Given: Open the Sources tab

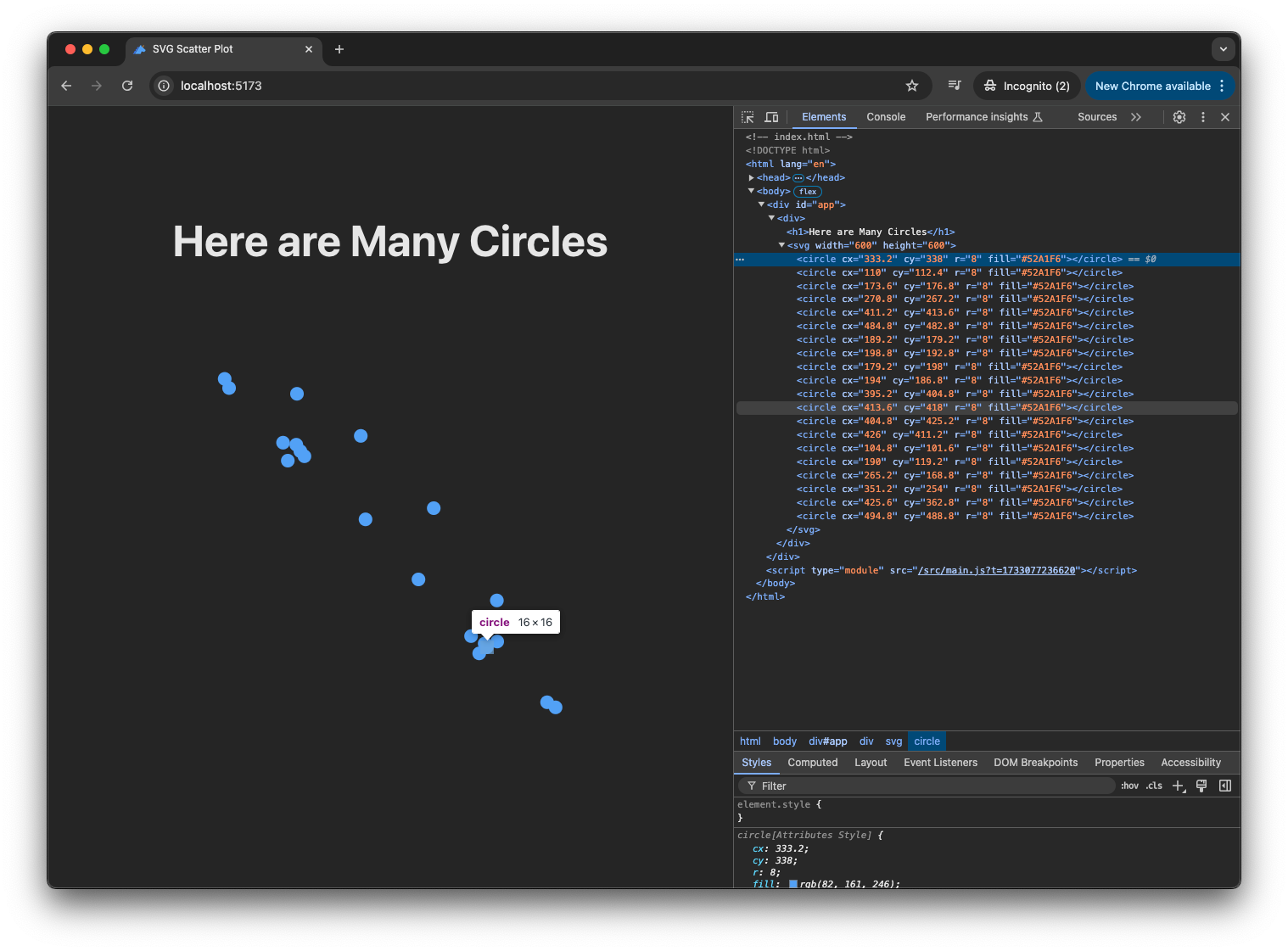Looking at the screenshot, I should [x=1097, y=117].
